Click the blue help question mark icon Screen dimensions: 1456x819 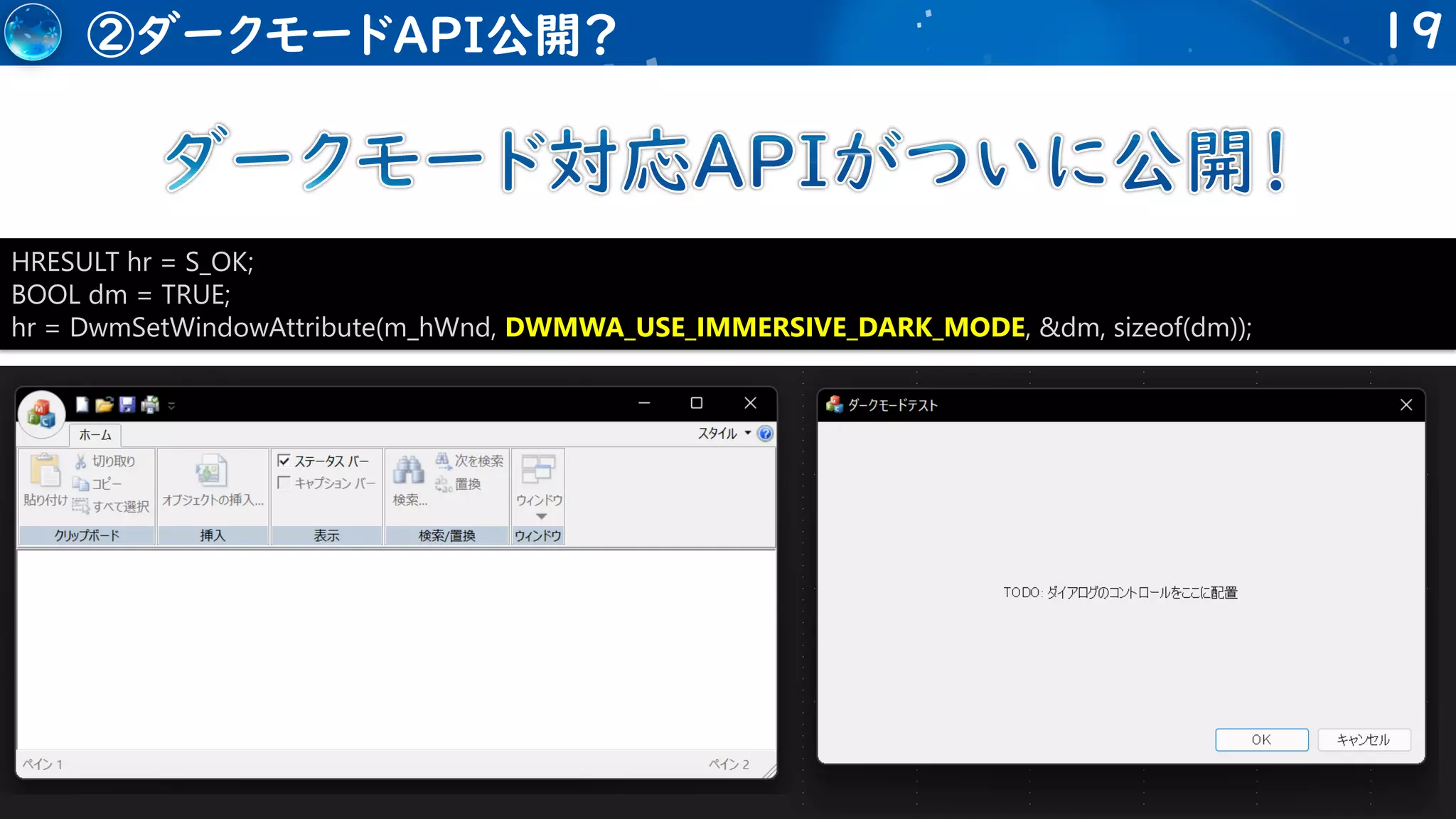(765, 434)
